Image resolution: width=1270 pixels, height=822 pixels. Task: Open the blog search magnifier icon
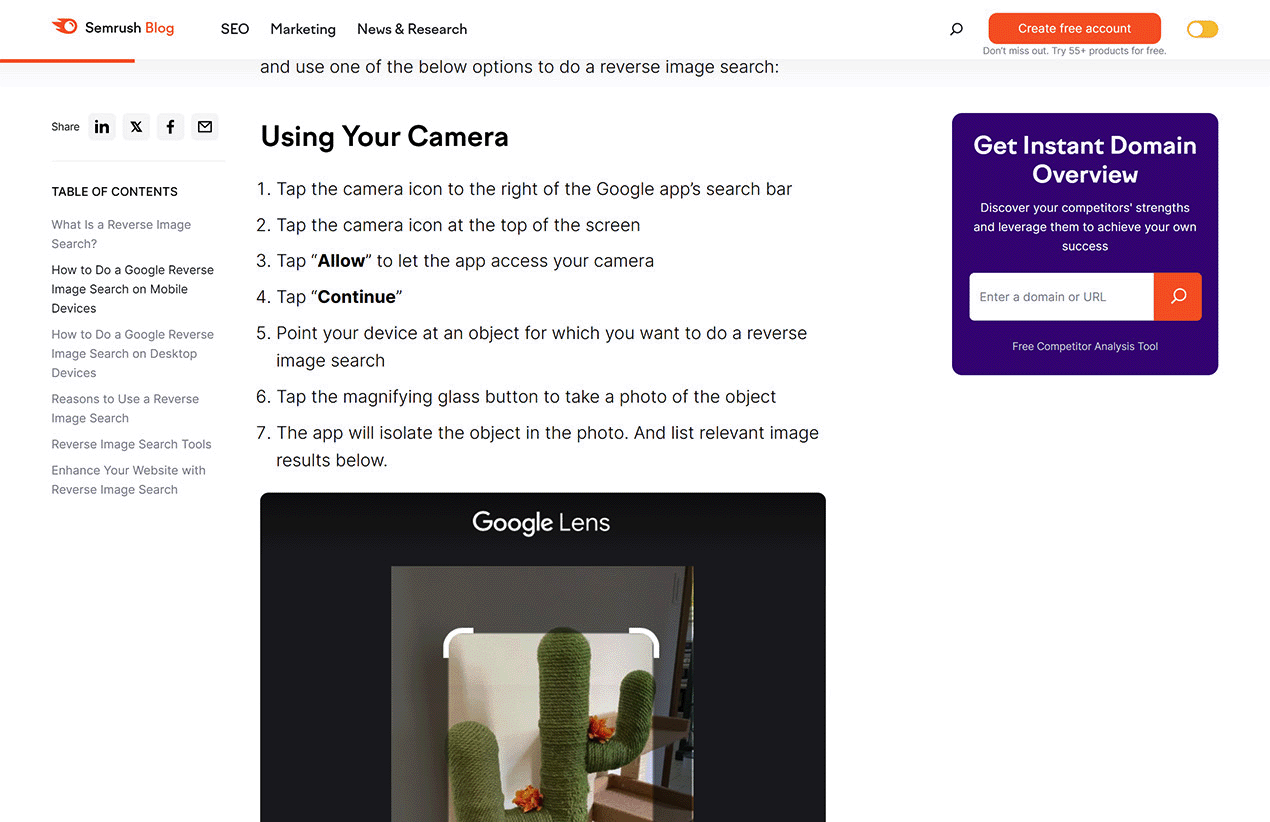pos(956,29)
